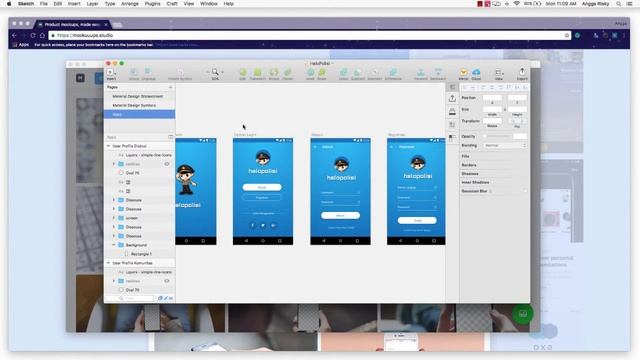Click the Backward arrange icon
Viewport: 640px width, 360px height.
(x=438, y=73)
